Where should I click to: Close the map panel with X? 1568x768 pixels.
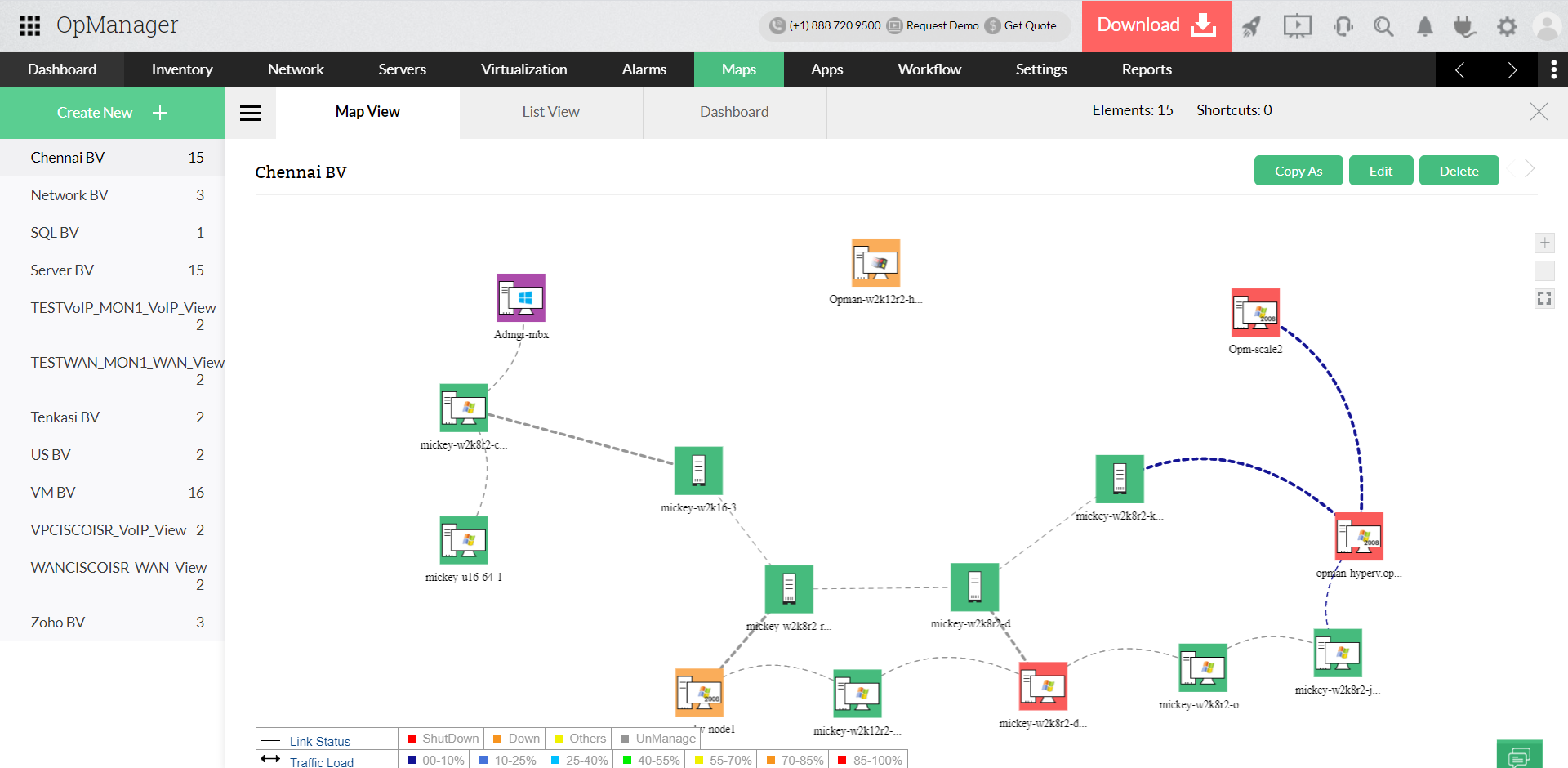coord(1539,112)
